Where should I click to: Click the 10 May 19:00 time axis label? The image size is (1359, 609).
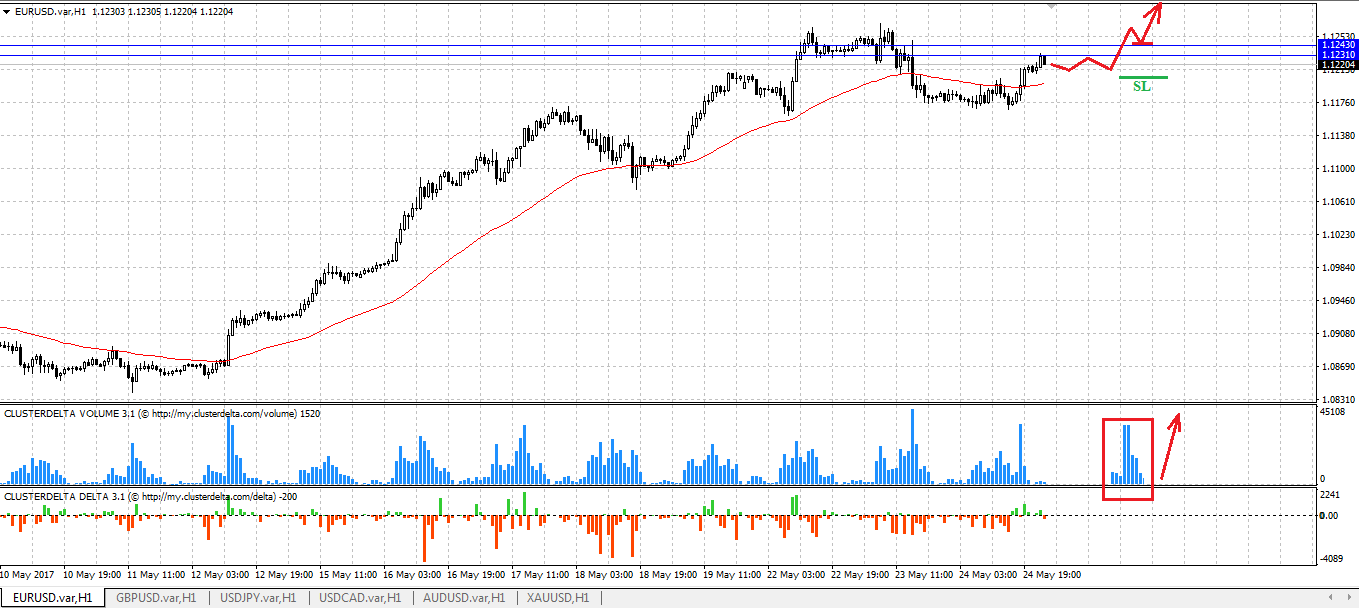coord(92,576)
